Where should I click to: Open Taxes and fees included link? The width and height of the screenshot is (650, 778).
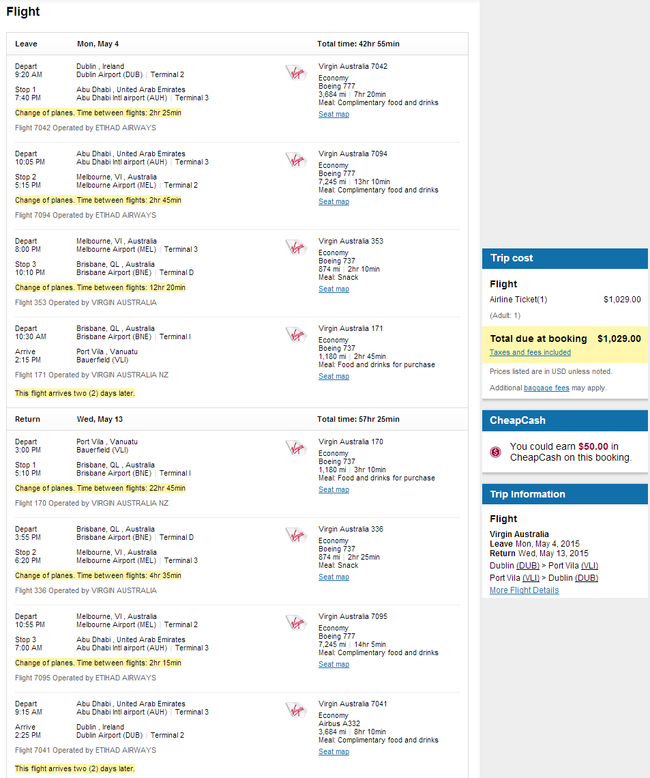coord(530,352)
